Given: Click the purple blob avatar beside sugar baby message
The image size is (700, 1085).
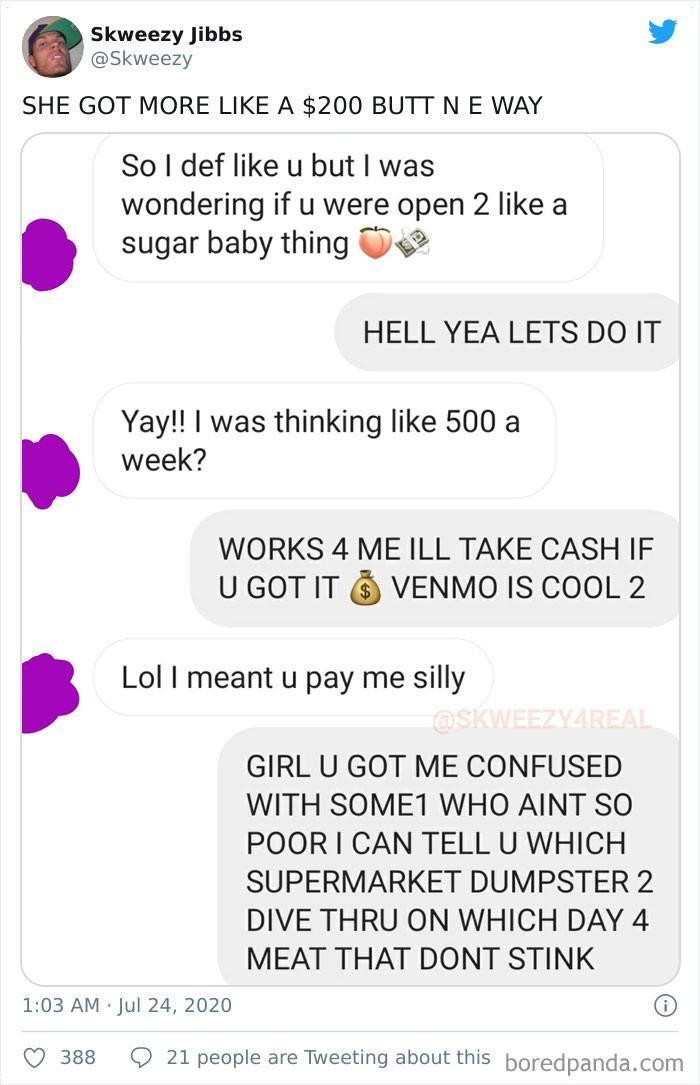Looking at the screenshot, I should point(48,255).
